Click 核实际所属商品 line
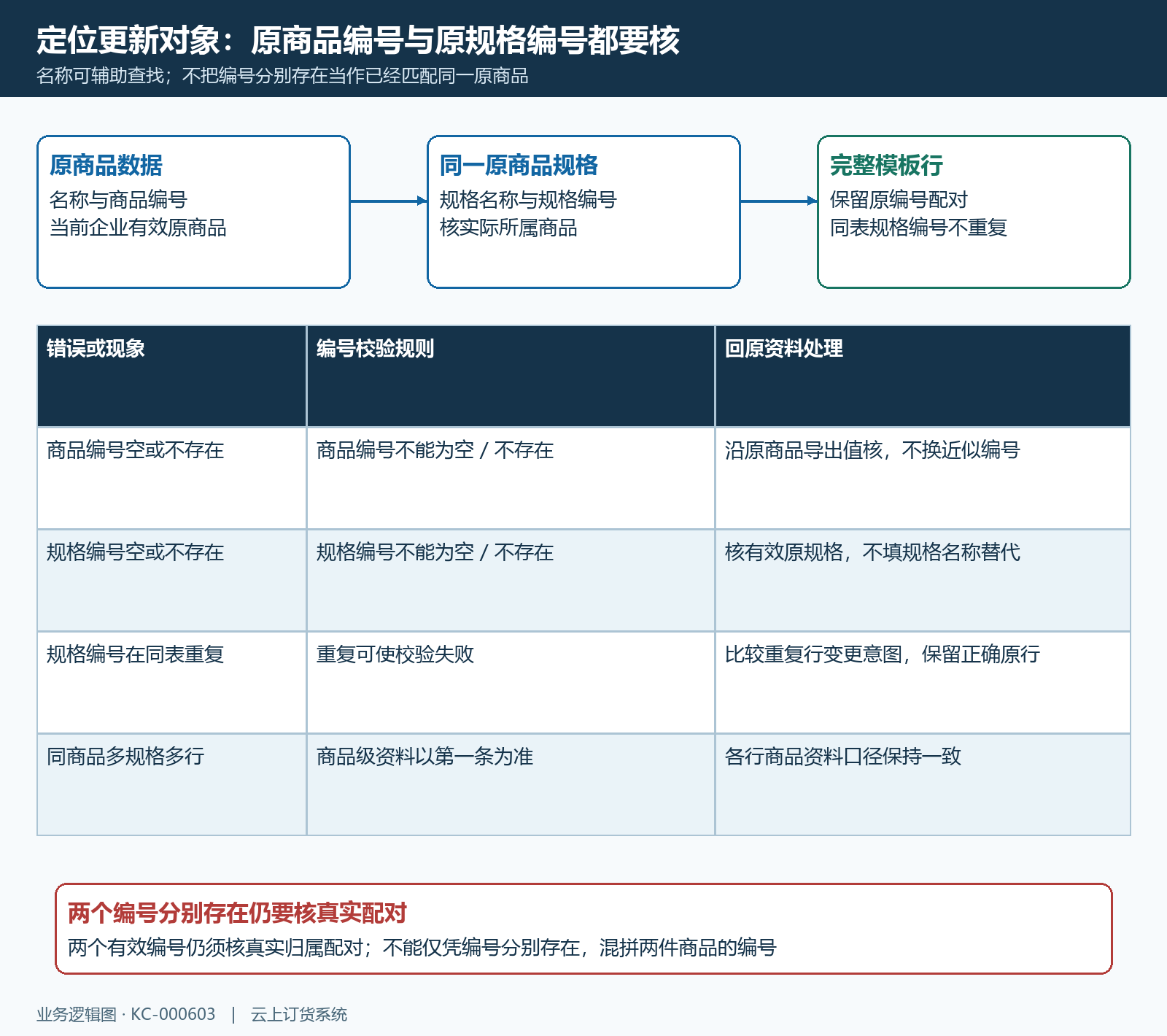This screenshot has height=1036, width=1167. point(508,228)
